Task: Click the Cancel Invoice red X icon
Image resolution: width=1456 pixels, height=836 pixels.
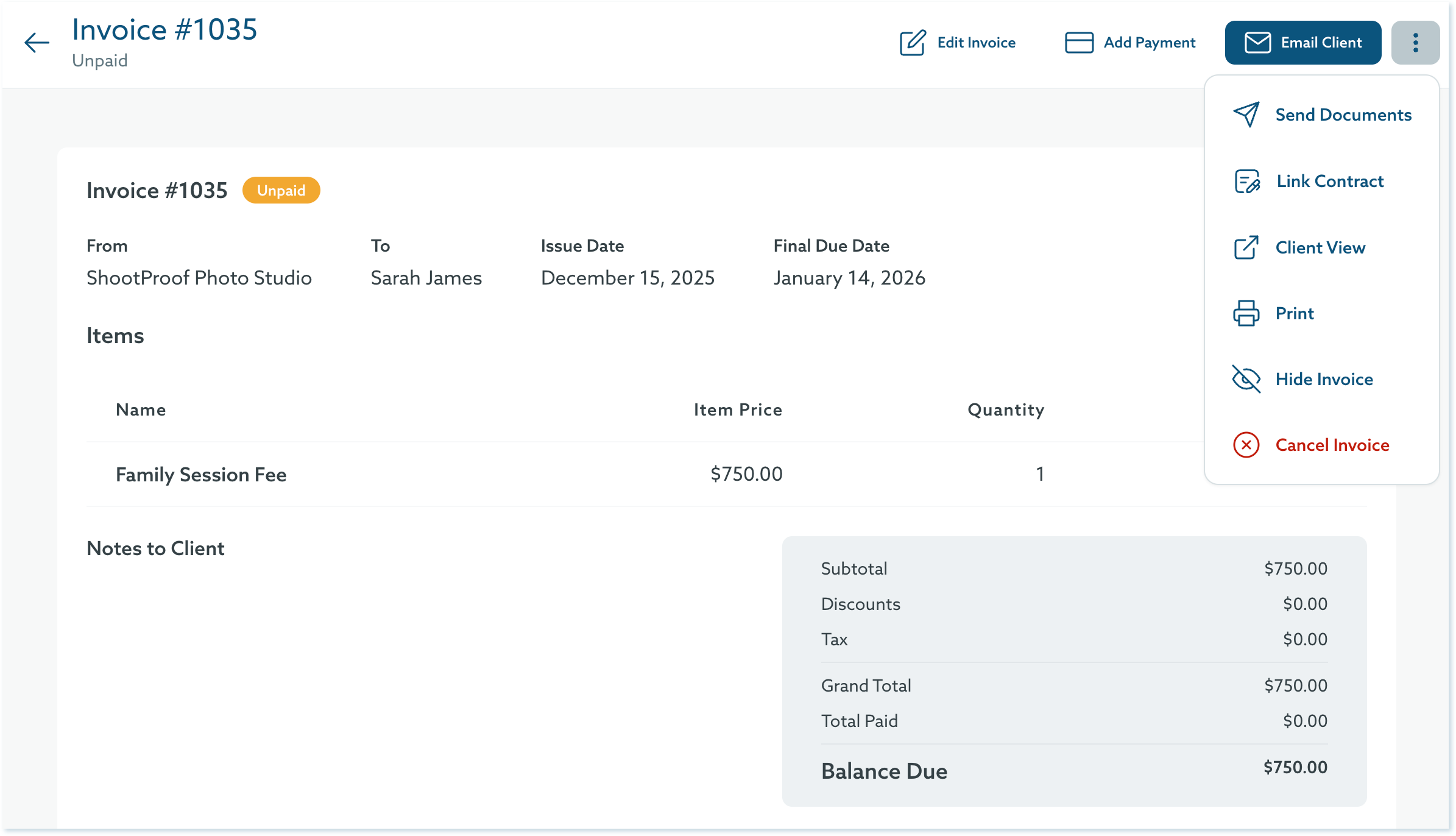Action: click(1246, 445)
